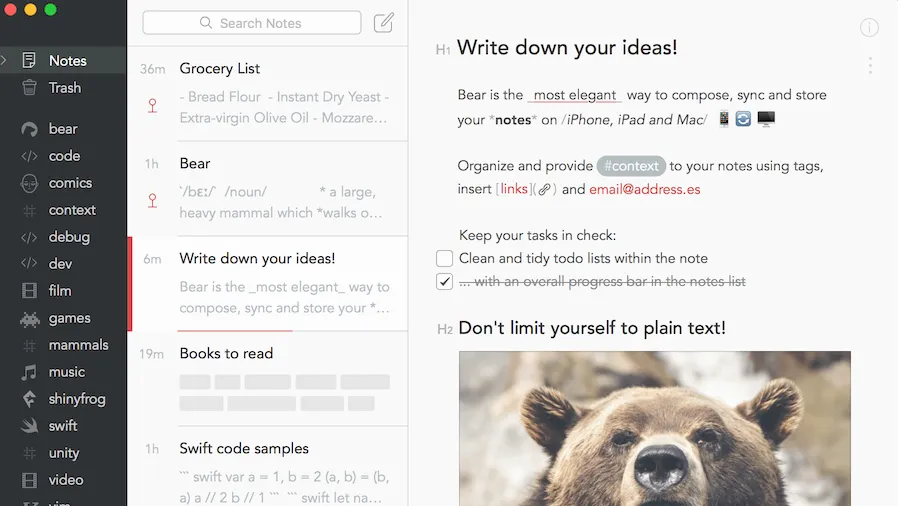Click the comics tag face icon

pos(29,183)
